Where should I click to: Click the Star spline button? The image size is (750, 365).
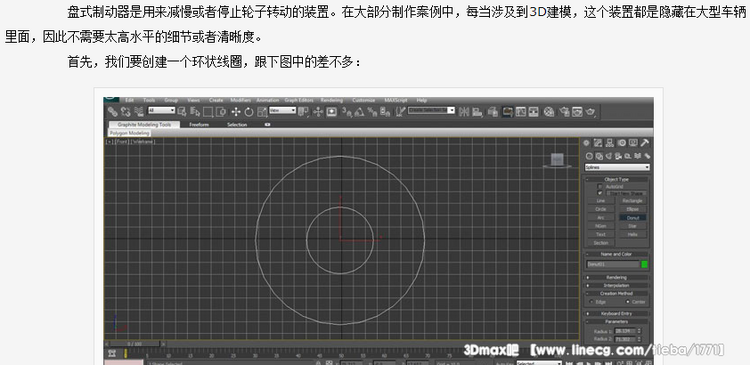(632, 226)
